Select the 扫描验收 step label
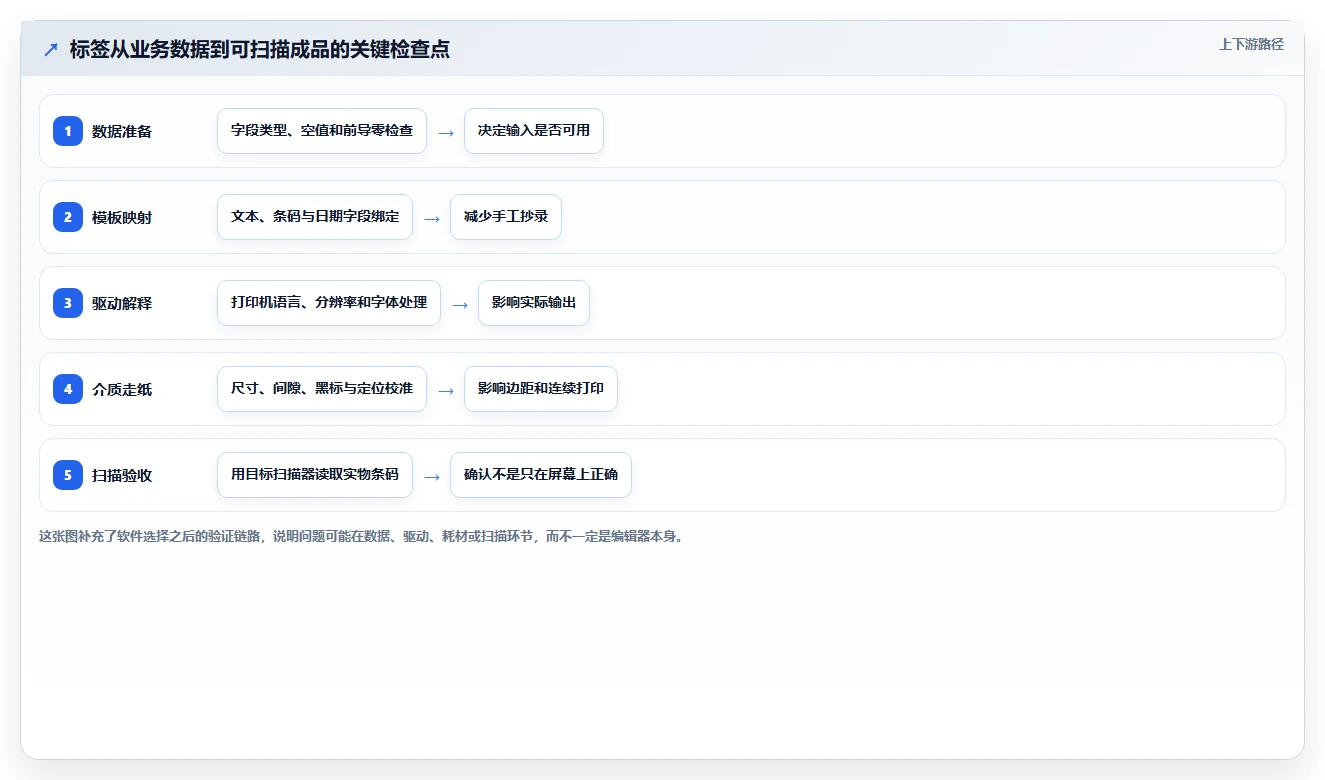 coord(122,475)
